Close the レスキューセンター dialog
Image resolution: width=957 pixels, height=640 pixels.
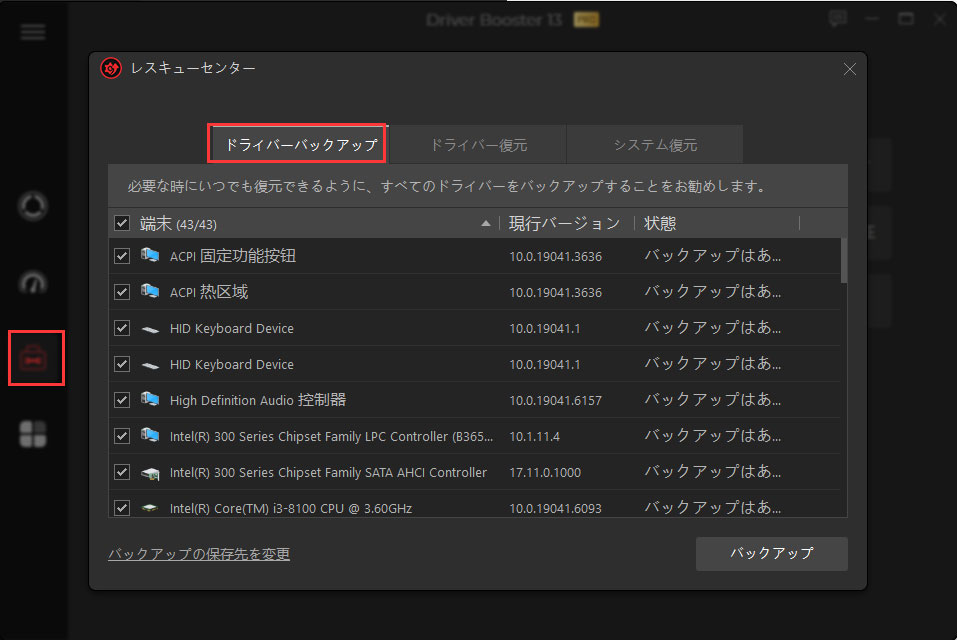point(850,69)
